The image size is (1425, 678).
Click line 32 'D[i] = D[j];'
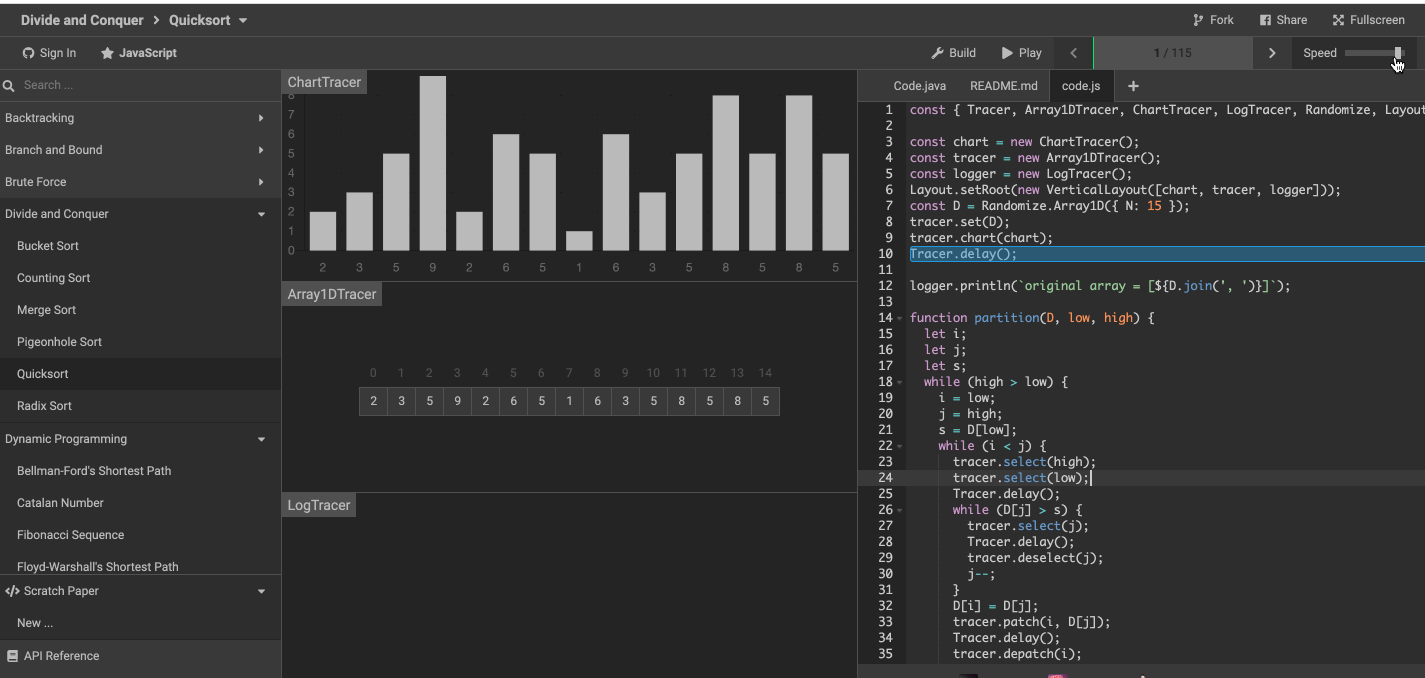tap(995, 606)
